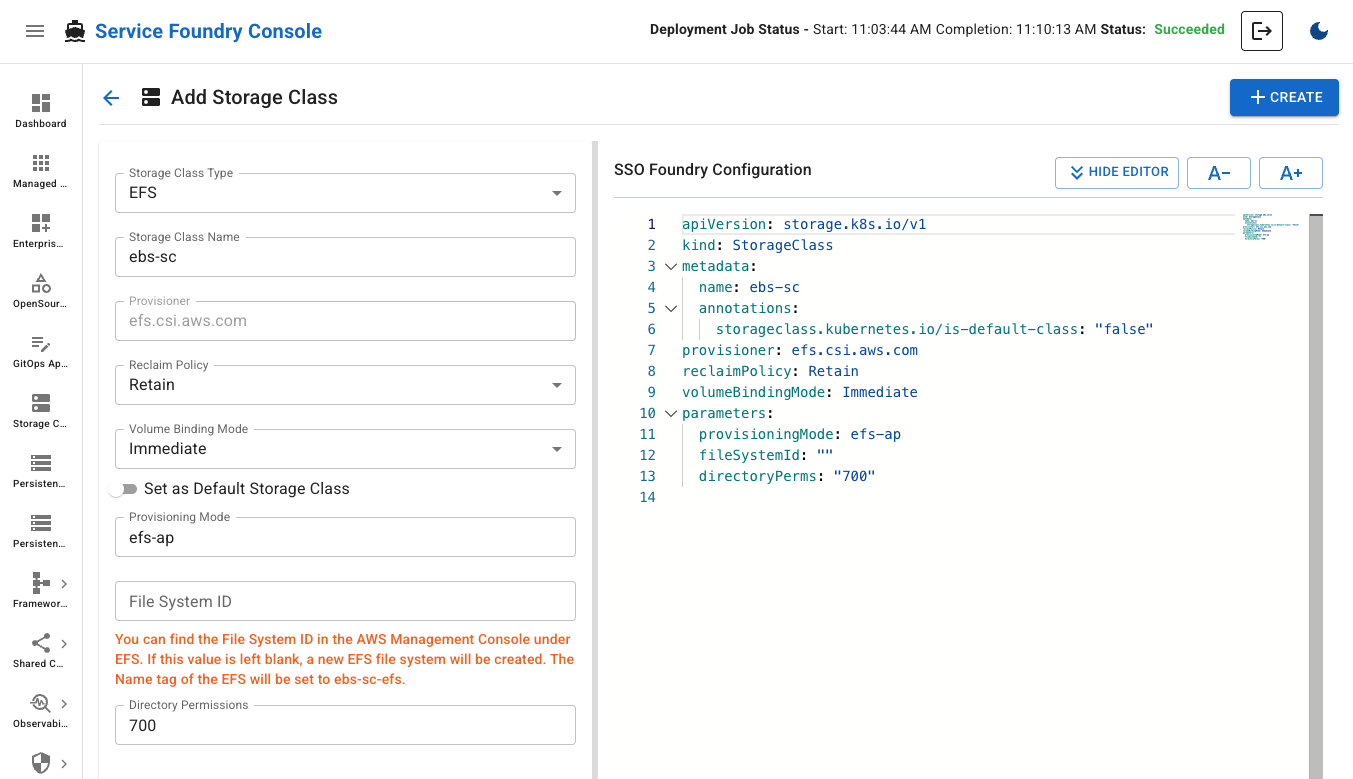
Task: Open OpenSource sidebar icon
Action: pos(40,291)
